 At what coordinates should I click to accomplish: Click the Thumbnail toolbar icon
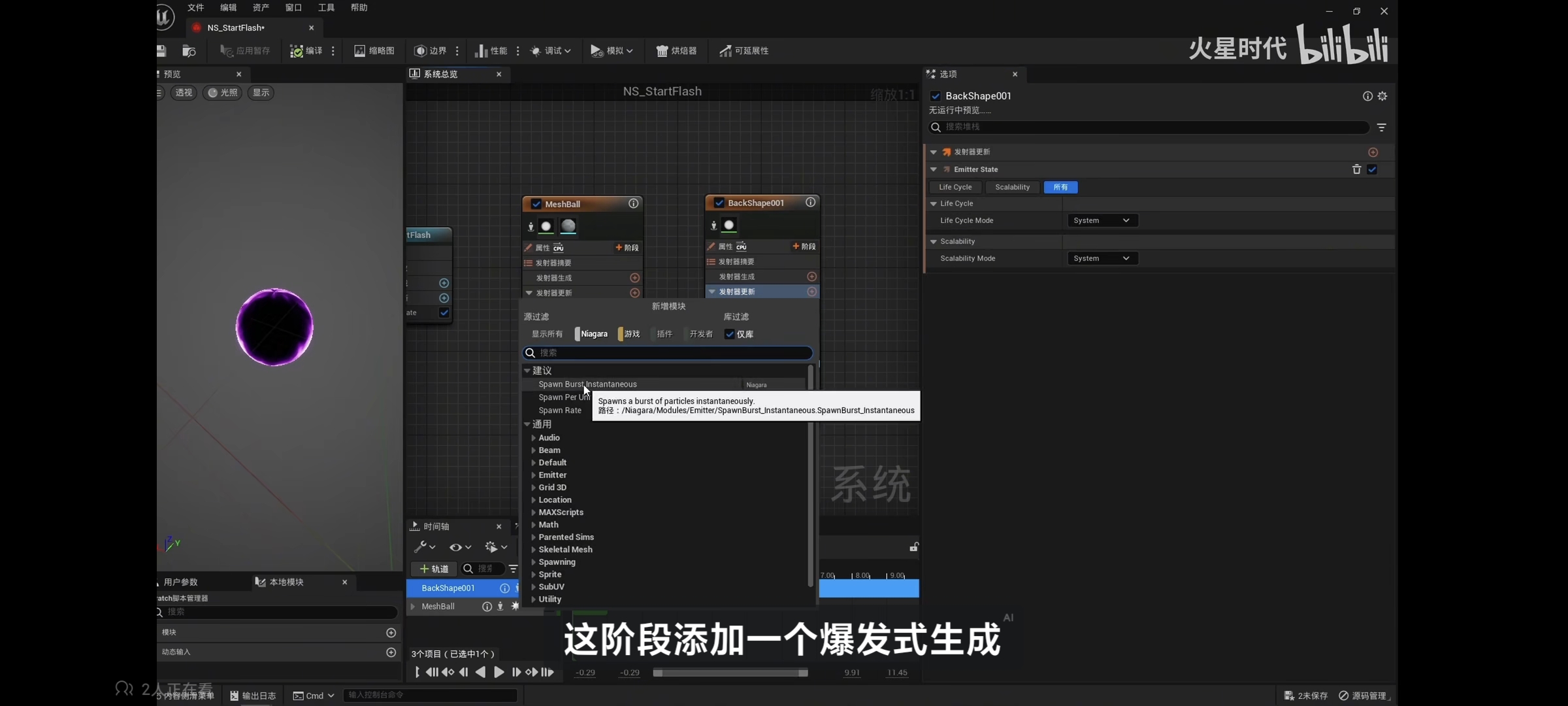(360, 51)
